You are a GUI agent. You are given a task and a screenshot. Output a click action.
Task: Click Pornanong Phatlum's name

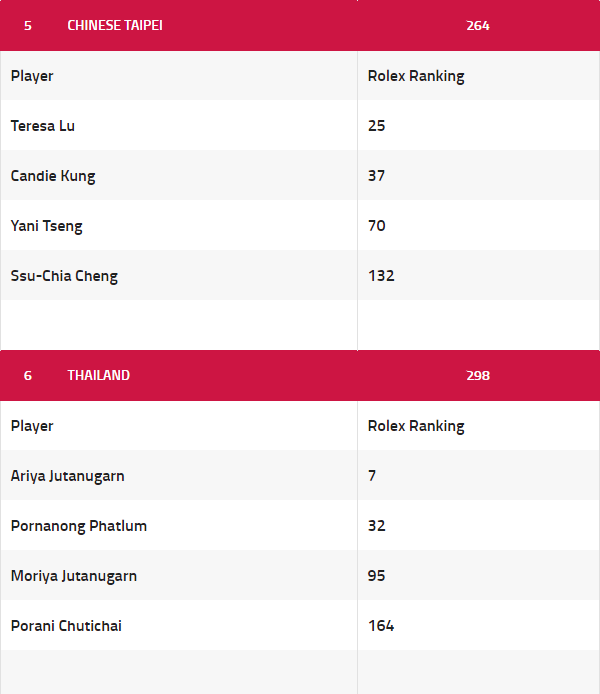point(79,526)
